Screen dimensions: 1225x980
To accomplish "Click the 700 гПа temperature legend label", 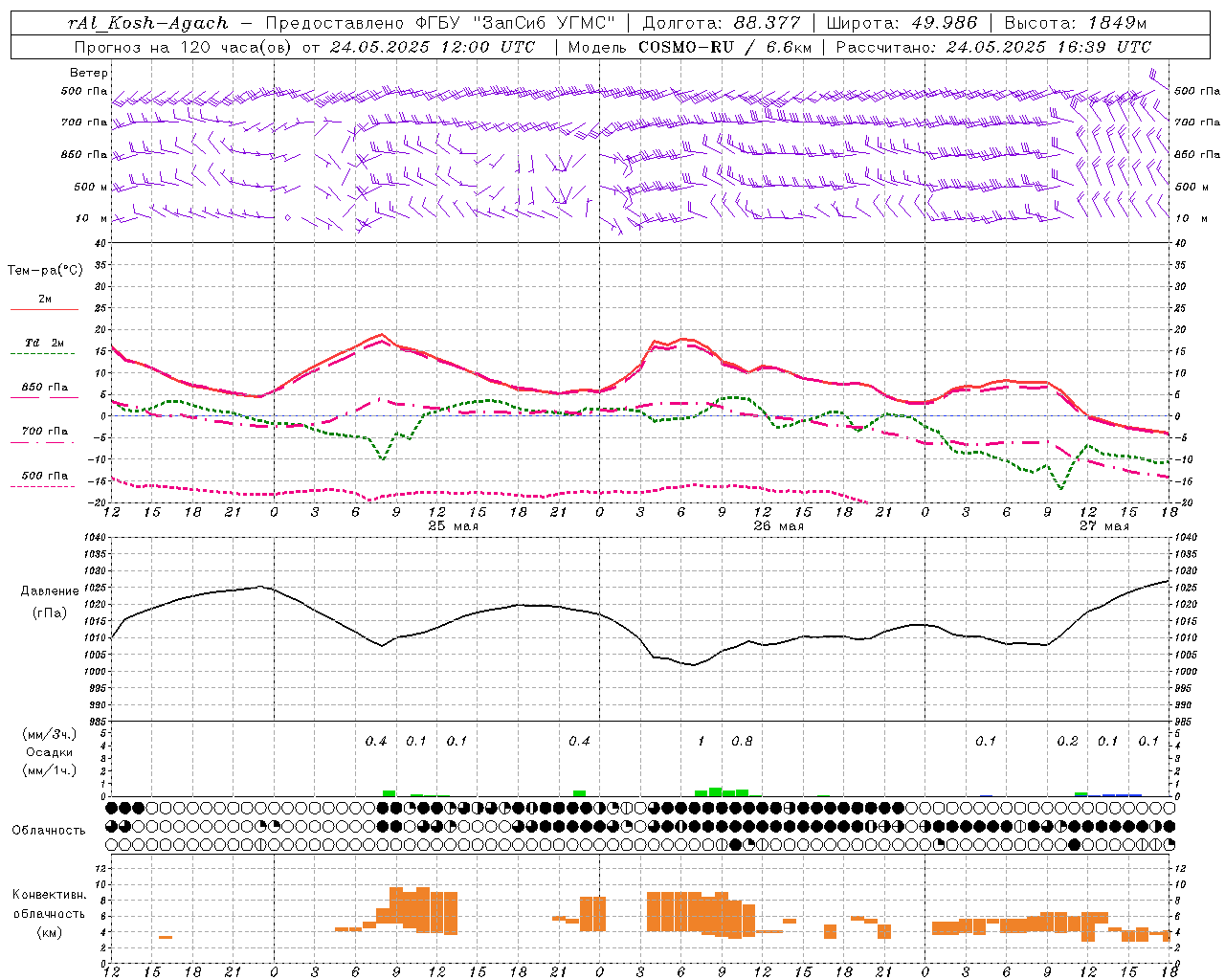I will 45,432.
